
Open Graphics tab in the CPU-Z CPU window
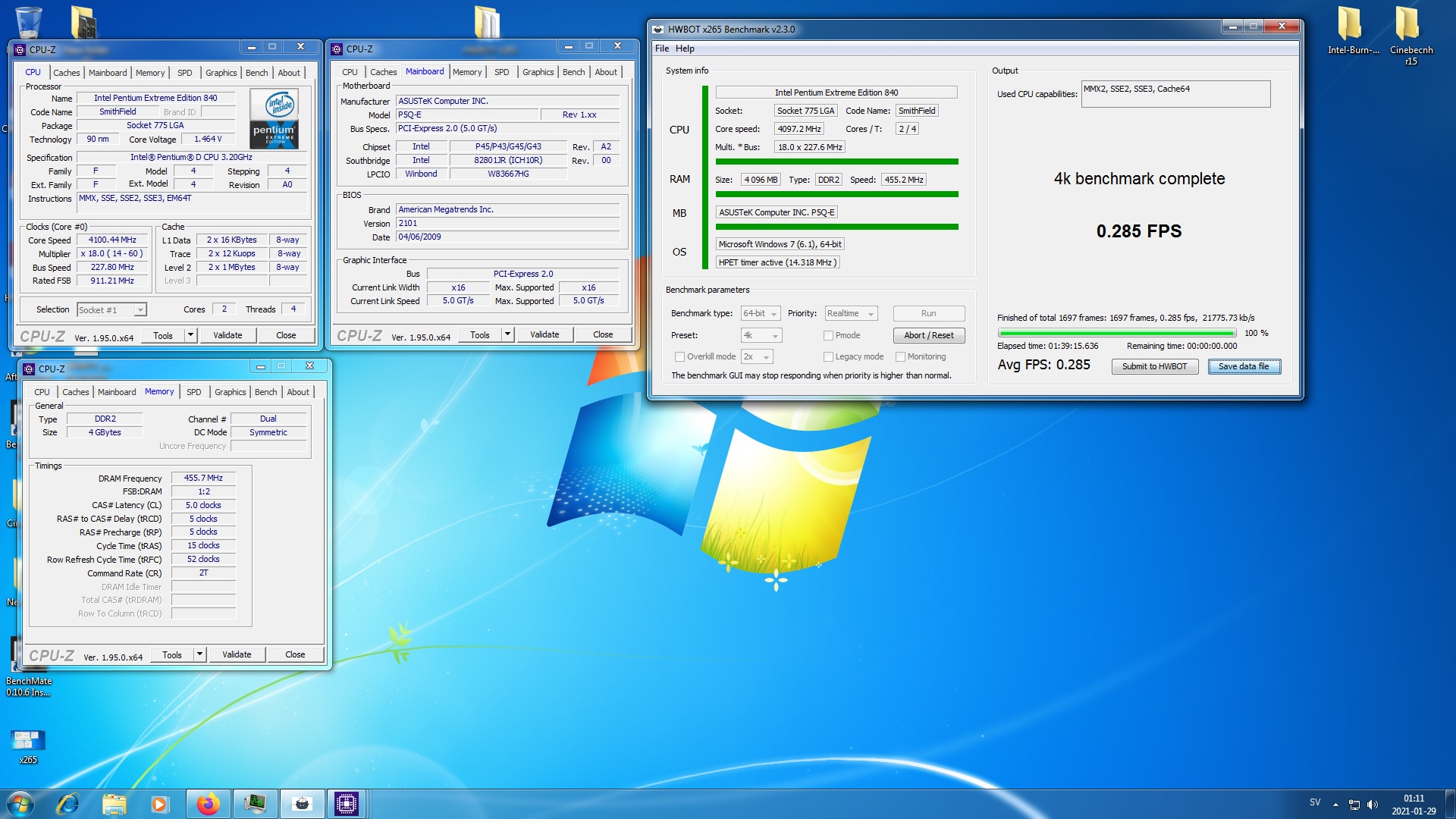(221, 73)
